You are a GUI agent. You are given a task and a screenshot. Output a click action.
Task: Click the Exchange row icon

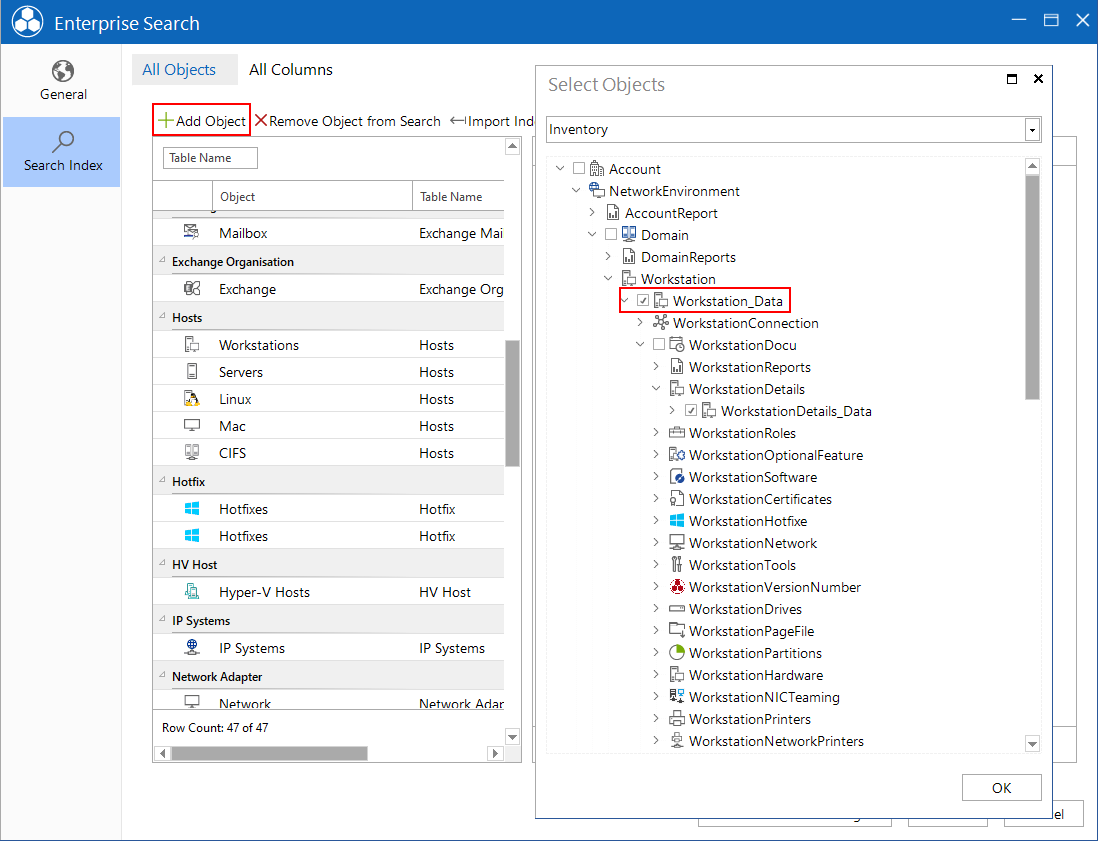(x=192, y=288)
